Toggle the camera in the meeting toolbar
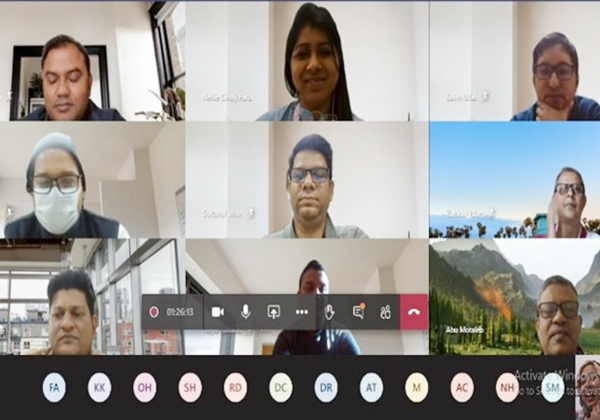The image size is (600, 420). click(x=217, y=312)
